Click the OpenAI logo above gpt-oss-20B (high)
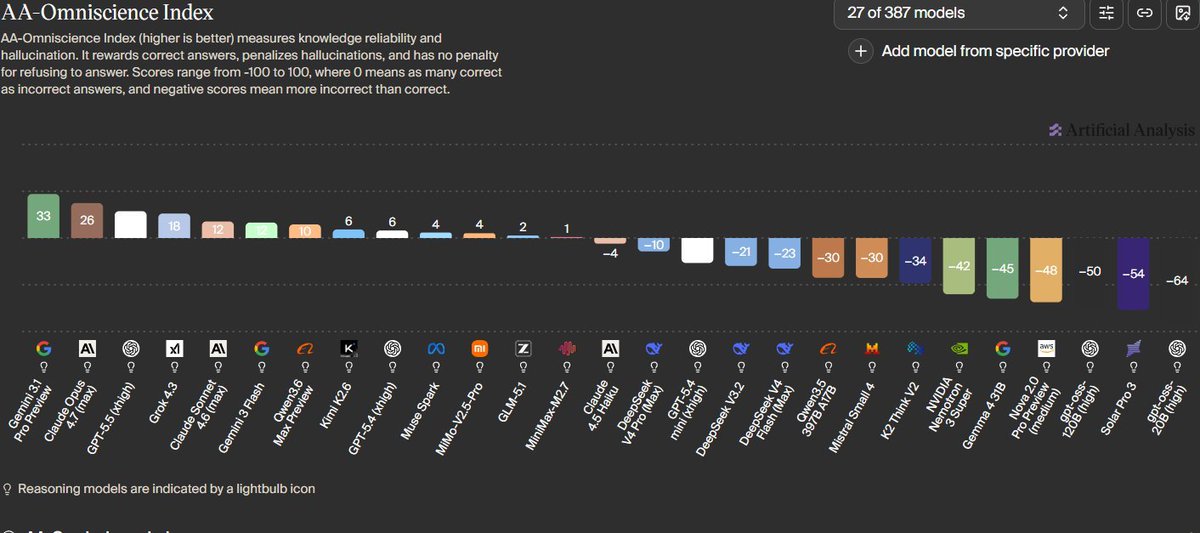Image resolution: width=1200 pixels, height=533 pixels. click(x=1177, y=349)
